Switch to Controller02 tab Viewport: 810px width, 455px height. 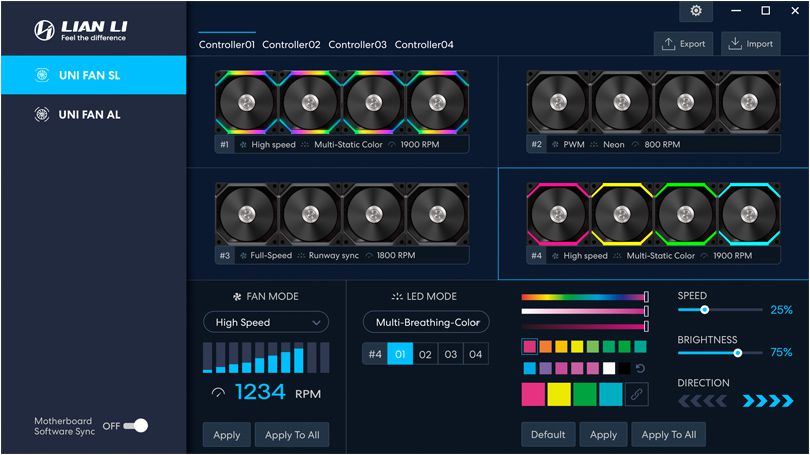(291, 44)
